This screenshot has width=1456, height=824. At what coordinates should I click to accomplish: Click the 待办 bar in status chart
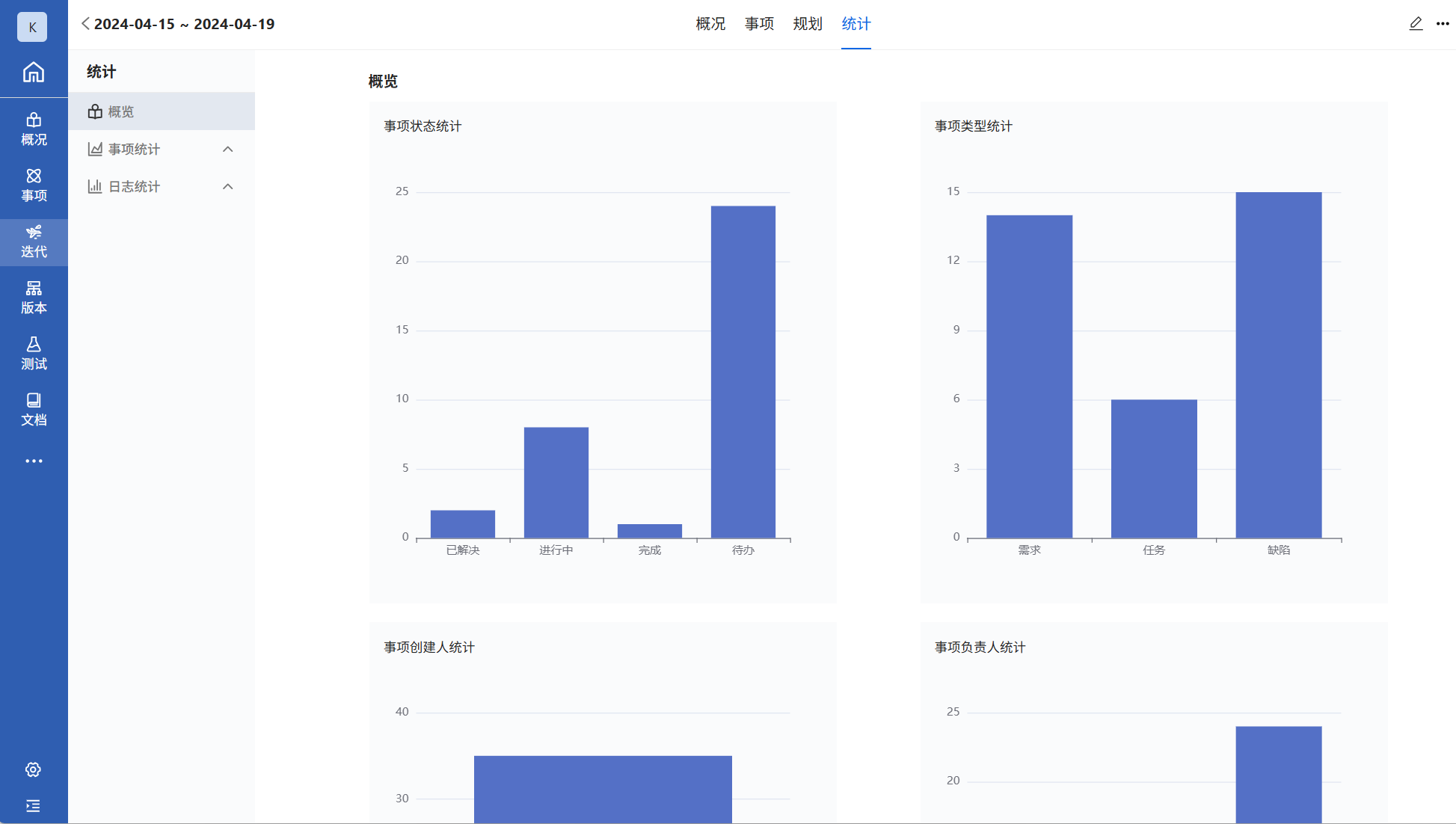pyautogui.click(x=743, y=372)
